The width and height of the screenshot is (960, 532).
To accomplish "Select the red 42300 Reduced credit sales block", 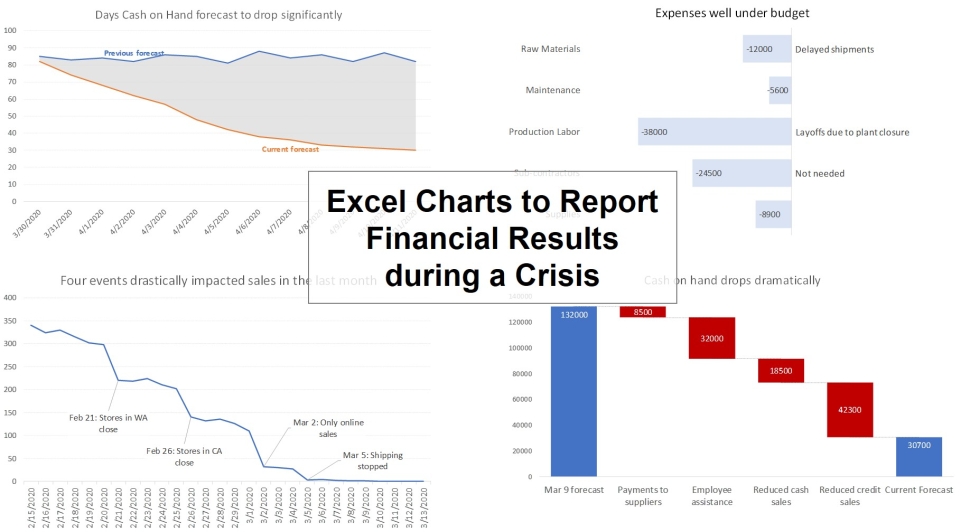I will (850, 410).
